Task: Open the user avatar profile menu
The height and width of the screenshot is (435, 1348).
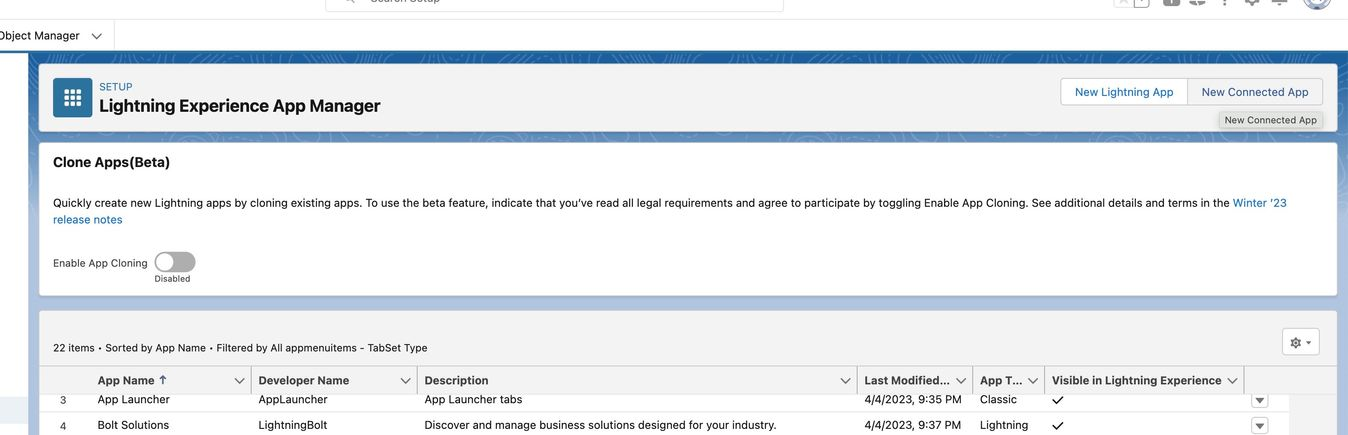Action: pyautogui.click(x=1317, y=2)
